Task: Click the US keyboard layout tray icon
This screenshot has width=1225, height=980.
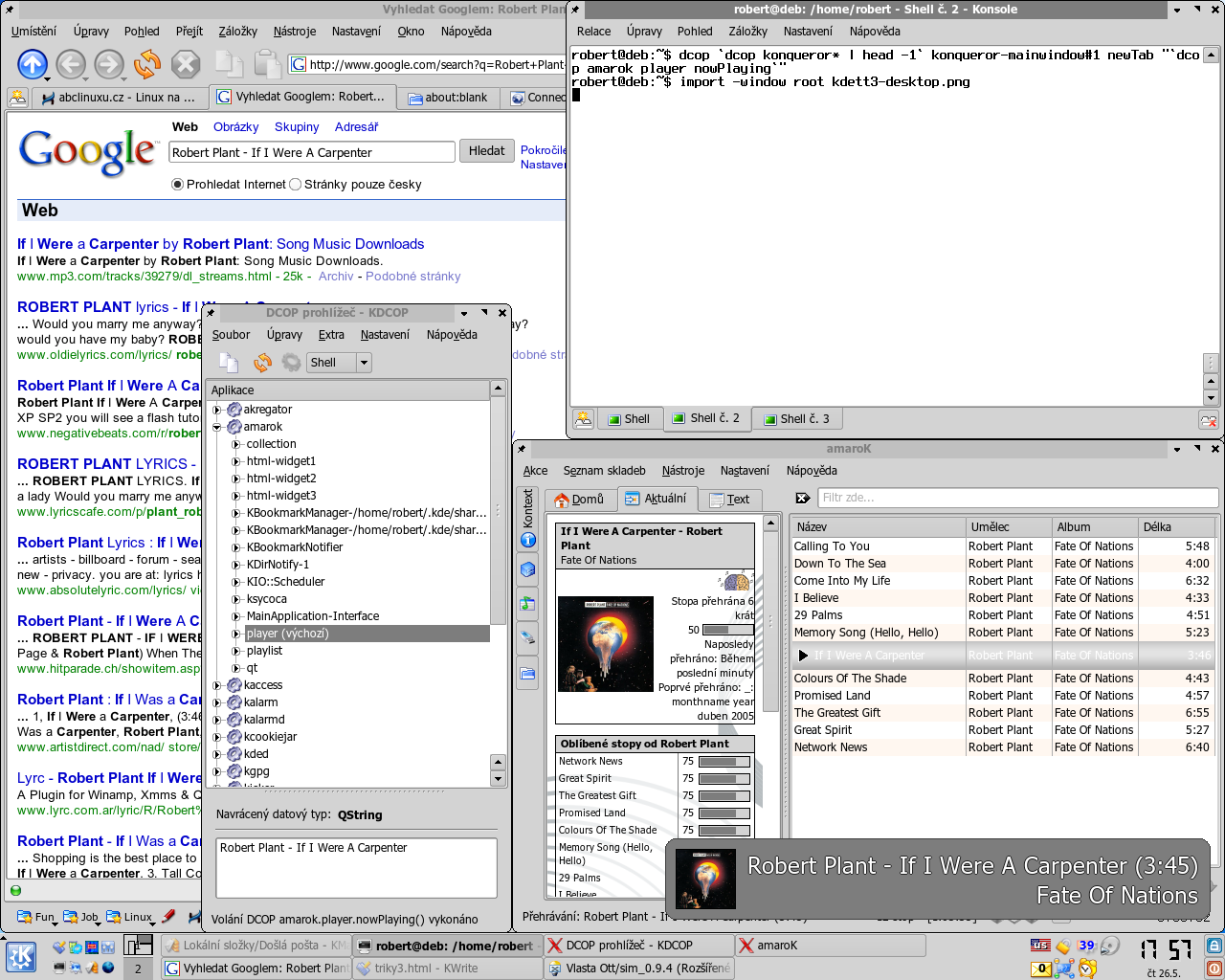Action: (x=1041, y=946)
